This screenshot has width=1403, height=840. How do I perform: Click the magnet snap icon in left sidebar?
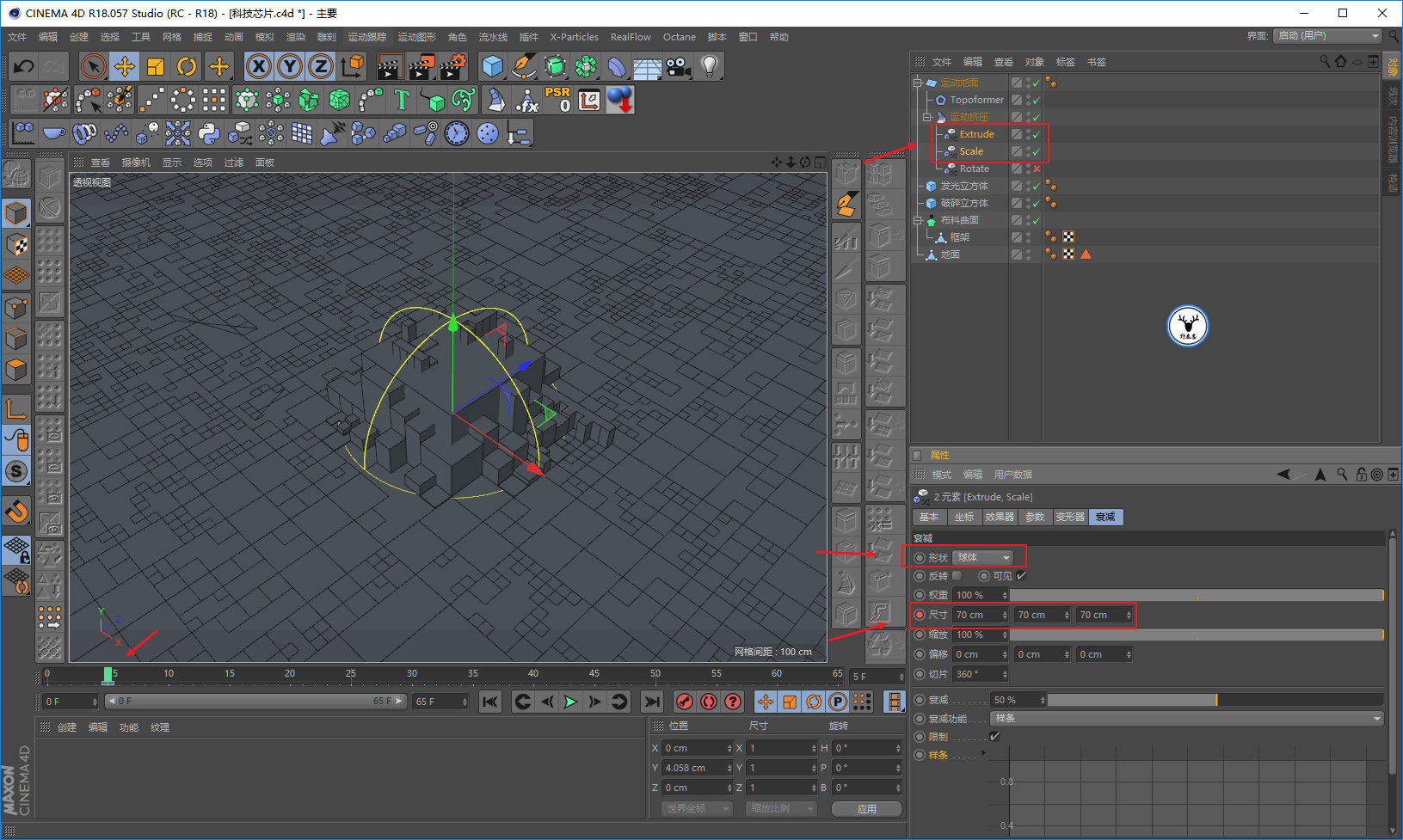pyautogui.click(x=17, y=511)
